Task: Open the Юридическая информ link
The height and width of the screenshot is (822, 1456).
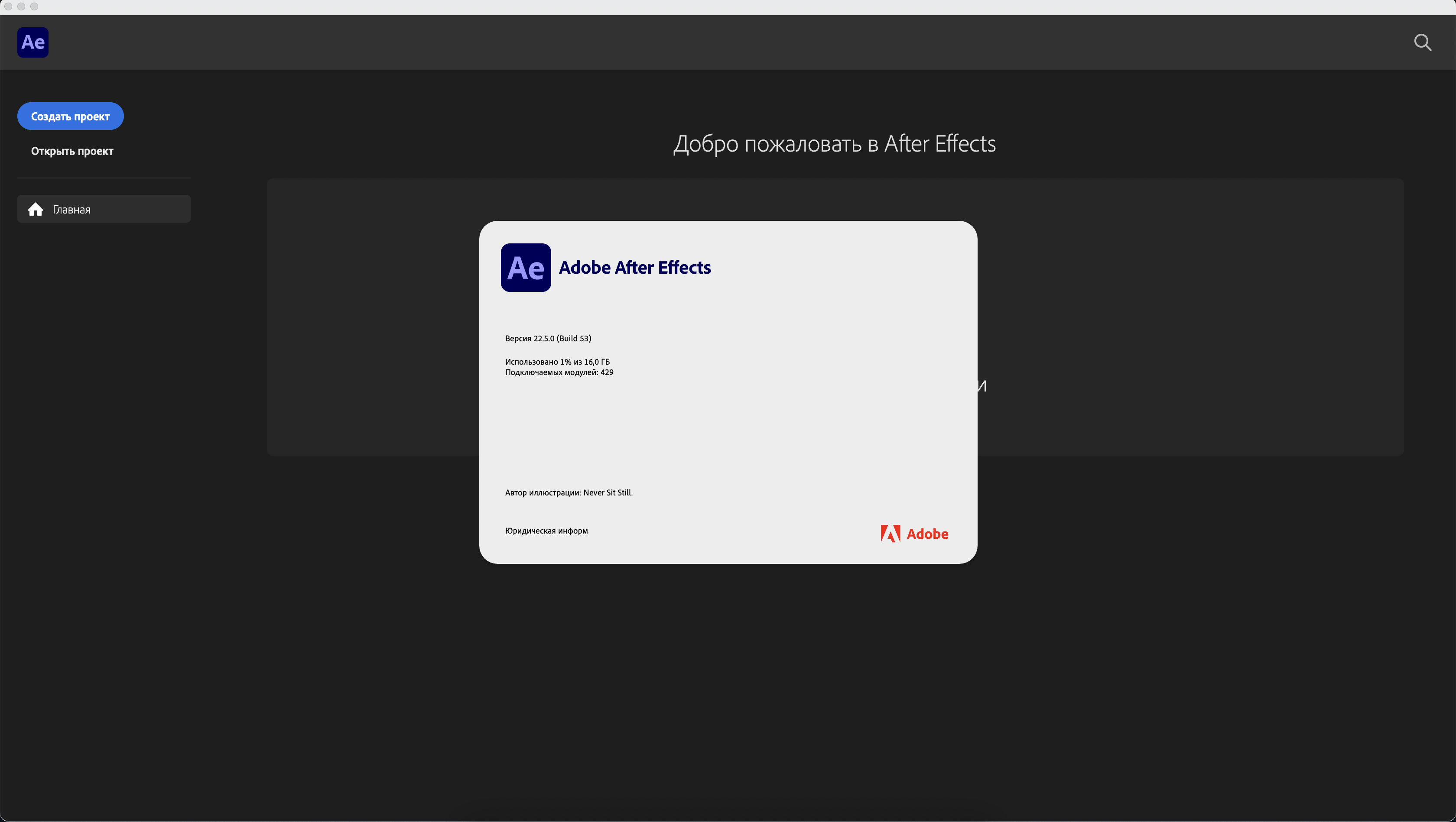Action: [546, 531]
